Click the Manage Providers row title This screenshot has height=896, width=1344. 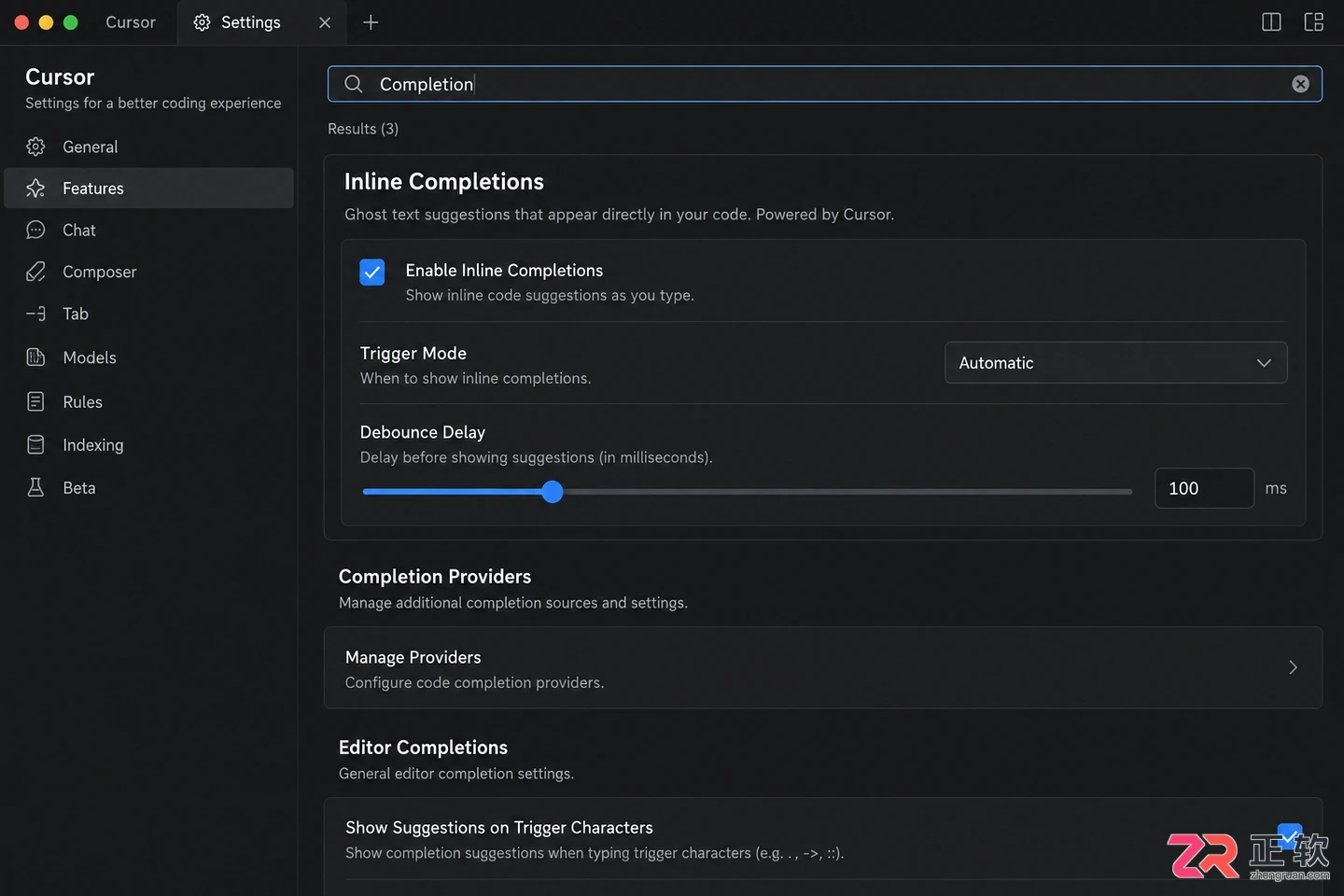413,657
